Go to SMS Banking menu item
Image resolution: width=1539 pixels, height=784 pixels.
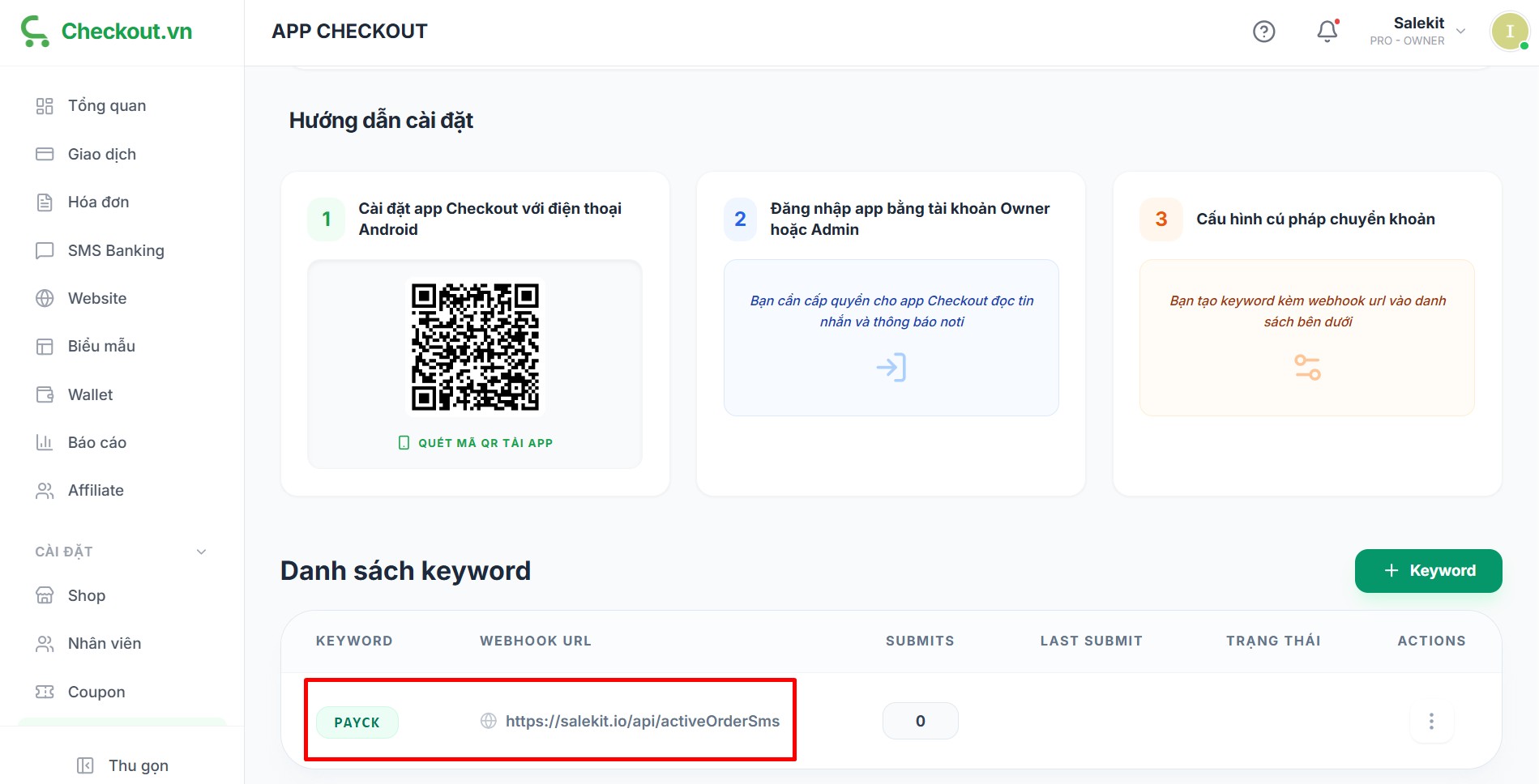click(115, 250)
